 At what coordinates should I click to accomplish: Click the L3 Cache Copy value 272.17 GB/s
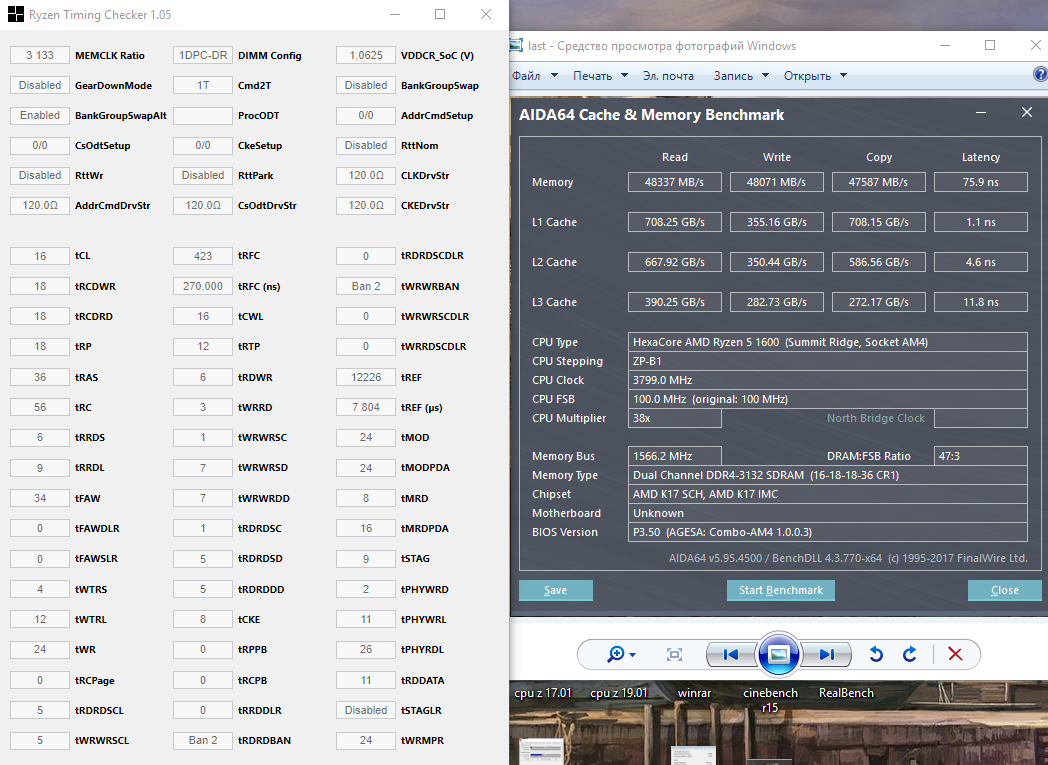pyautogui.click(x=878, y=302)
